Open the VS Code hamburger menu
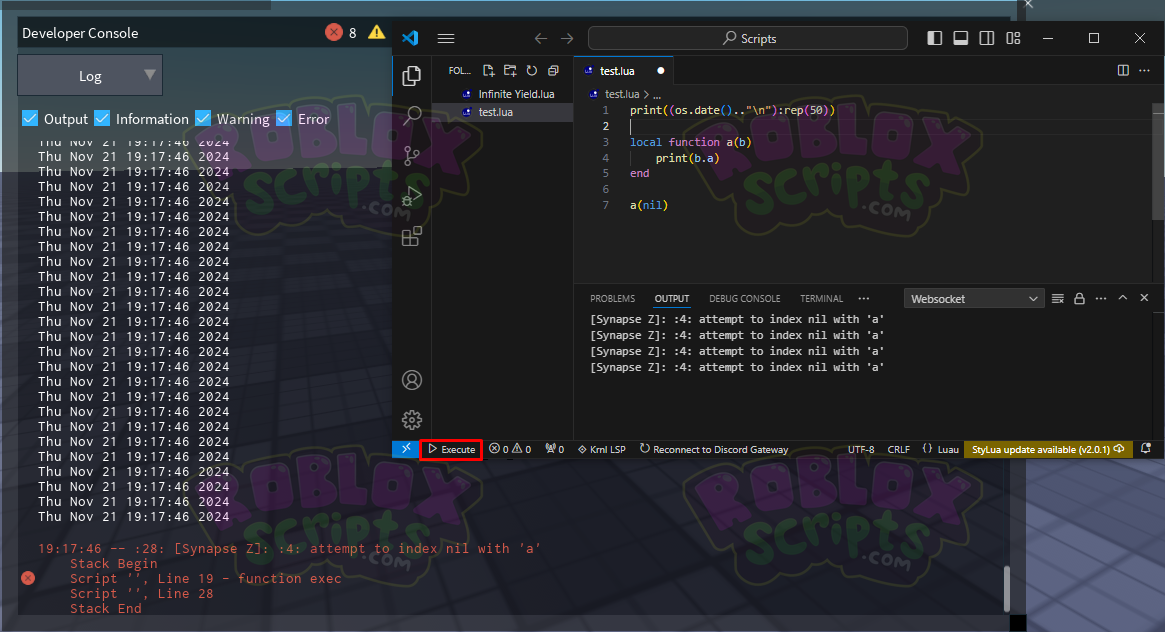Image resolution: width=1165 pixels, height=632 pixels. coord(446,39)
